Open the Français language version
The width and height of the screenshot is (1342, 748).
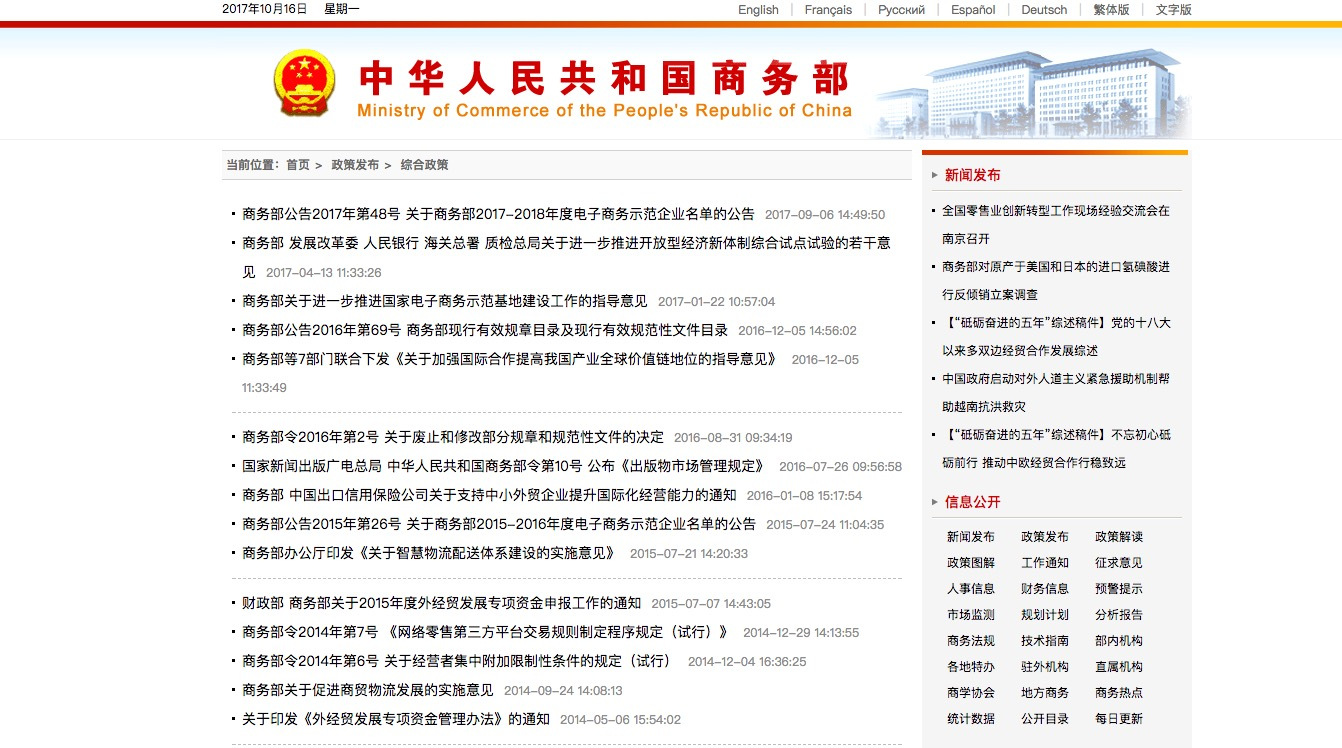[x=826, y=9]
